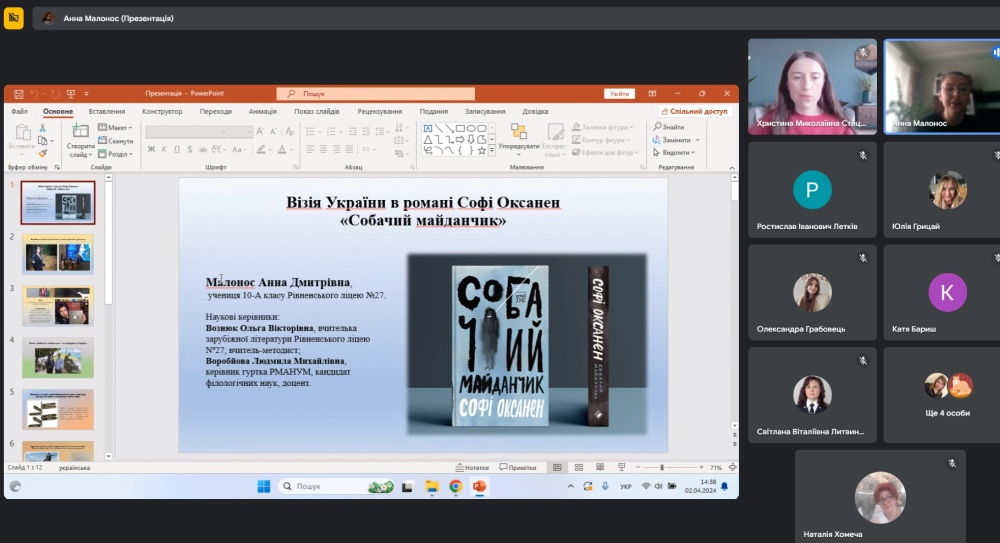Toggle Примітки comments pane

click(x=517, y=467)
